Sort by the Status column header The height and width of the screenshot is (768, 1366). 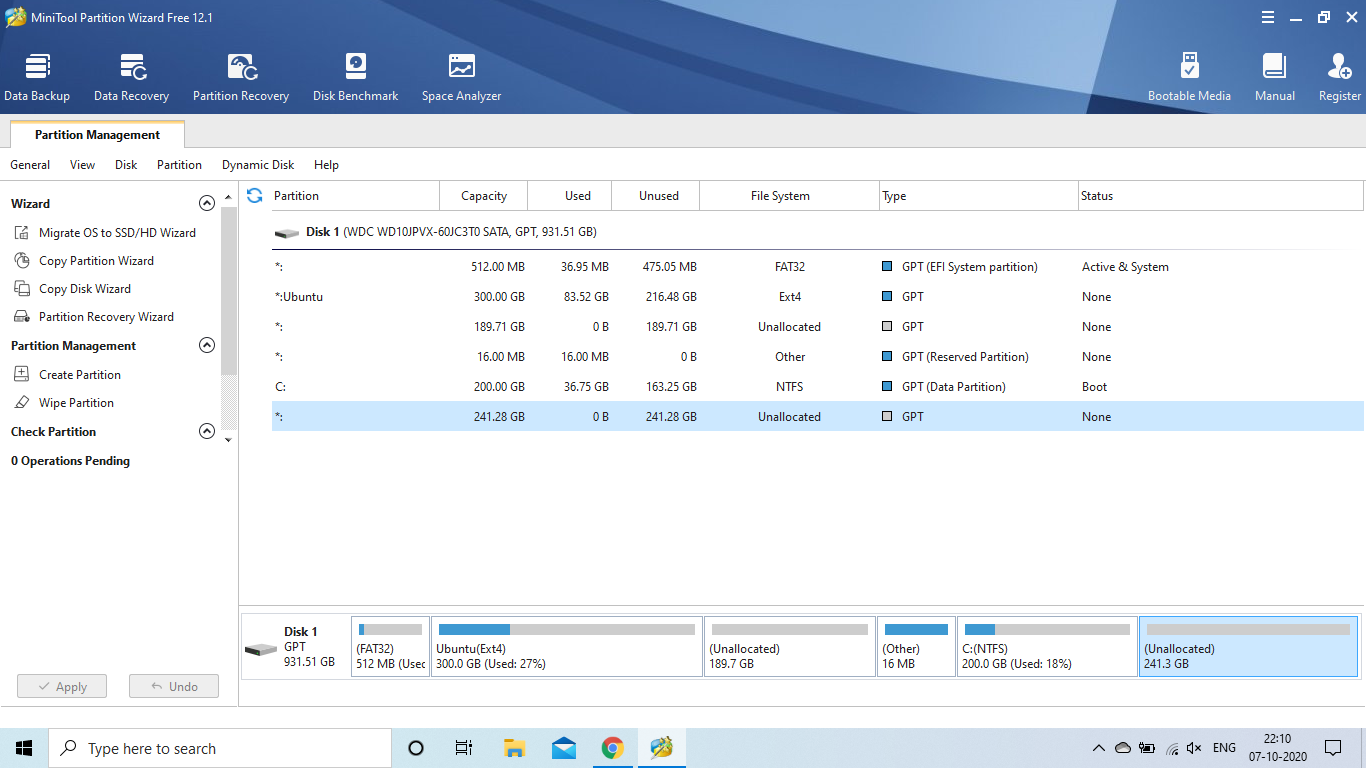click(1221, 196)
